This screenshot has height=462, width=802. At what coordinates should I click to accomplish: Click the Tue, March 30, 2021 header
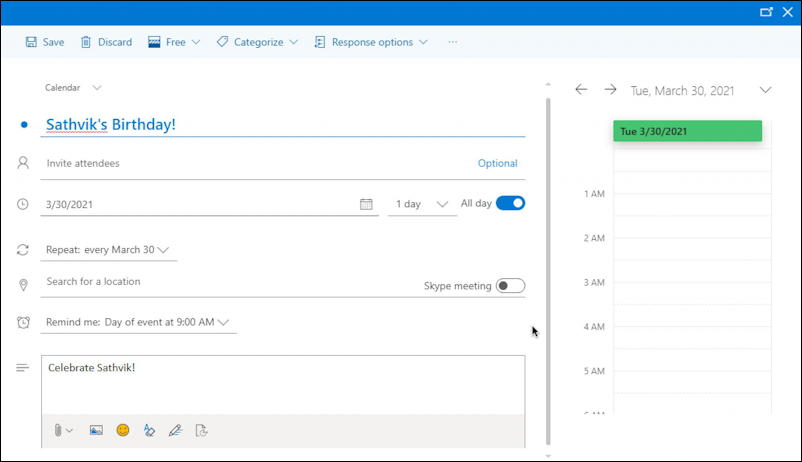tap(682, 91)
